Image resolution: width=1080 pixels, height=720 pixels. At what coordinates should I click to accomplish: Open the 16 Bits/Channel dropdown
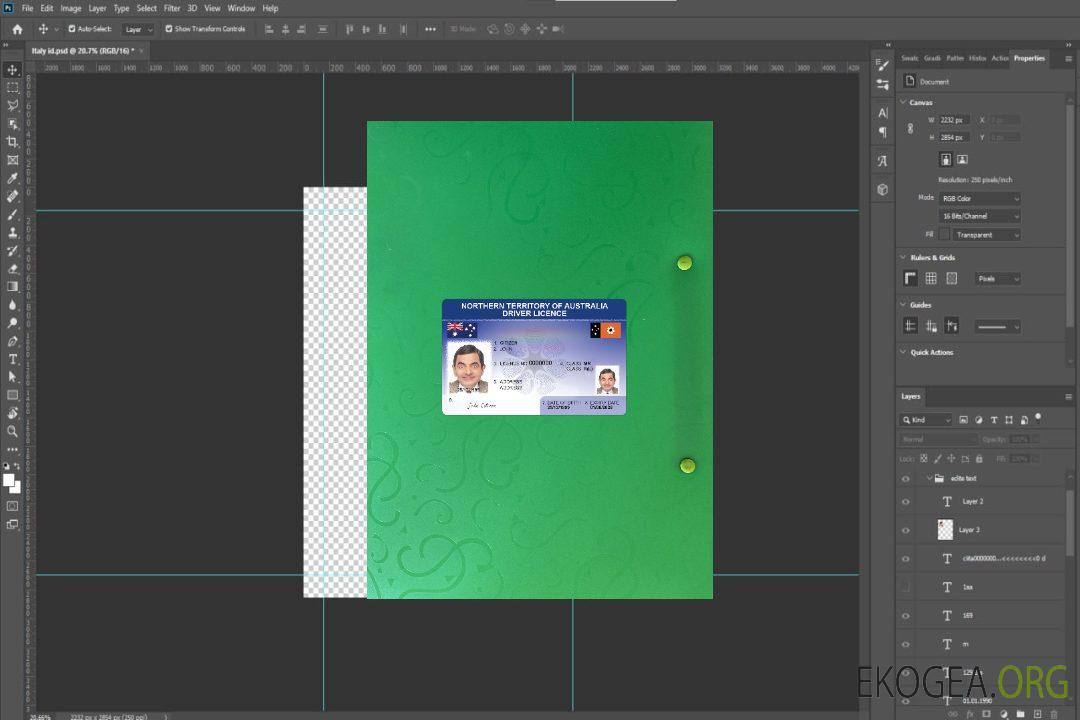[x=980, y=216]
